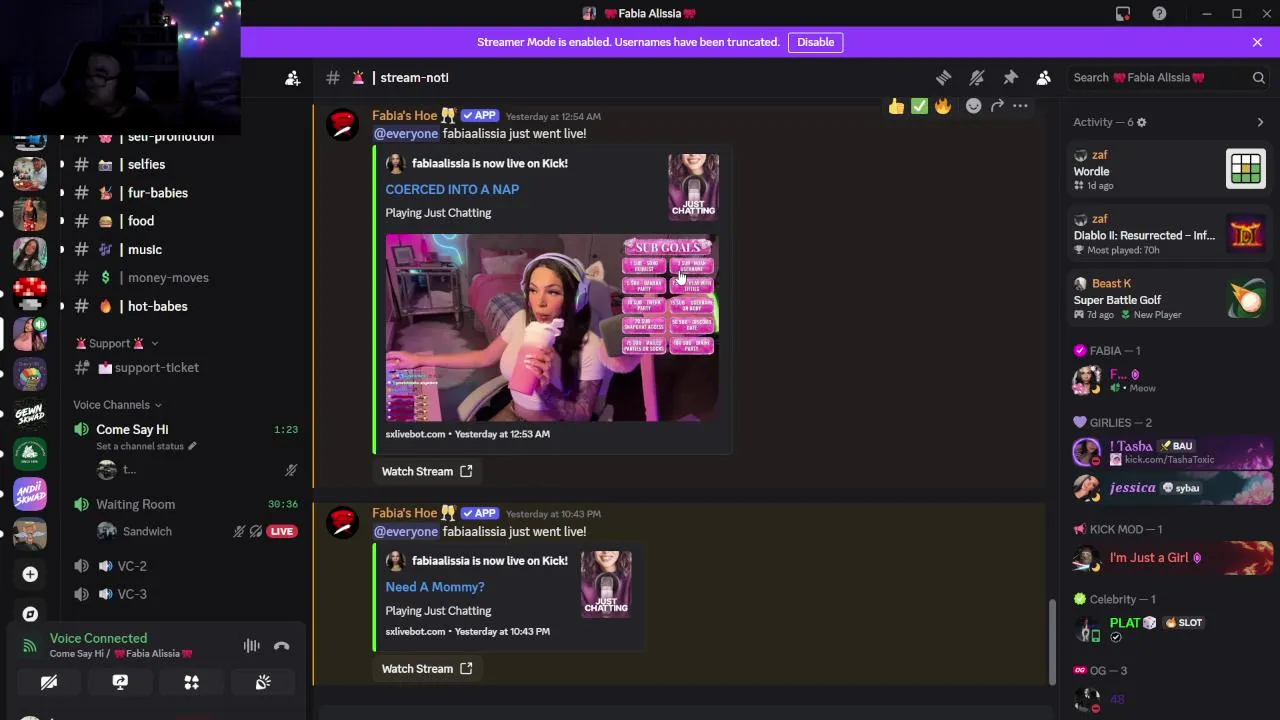This screenshot has height=720, width=1280.
Task: Disconnect from voice with hang-up icon
Action: 282,646
